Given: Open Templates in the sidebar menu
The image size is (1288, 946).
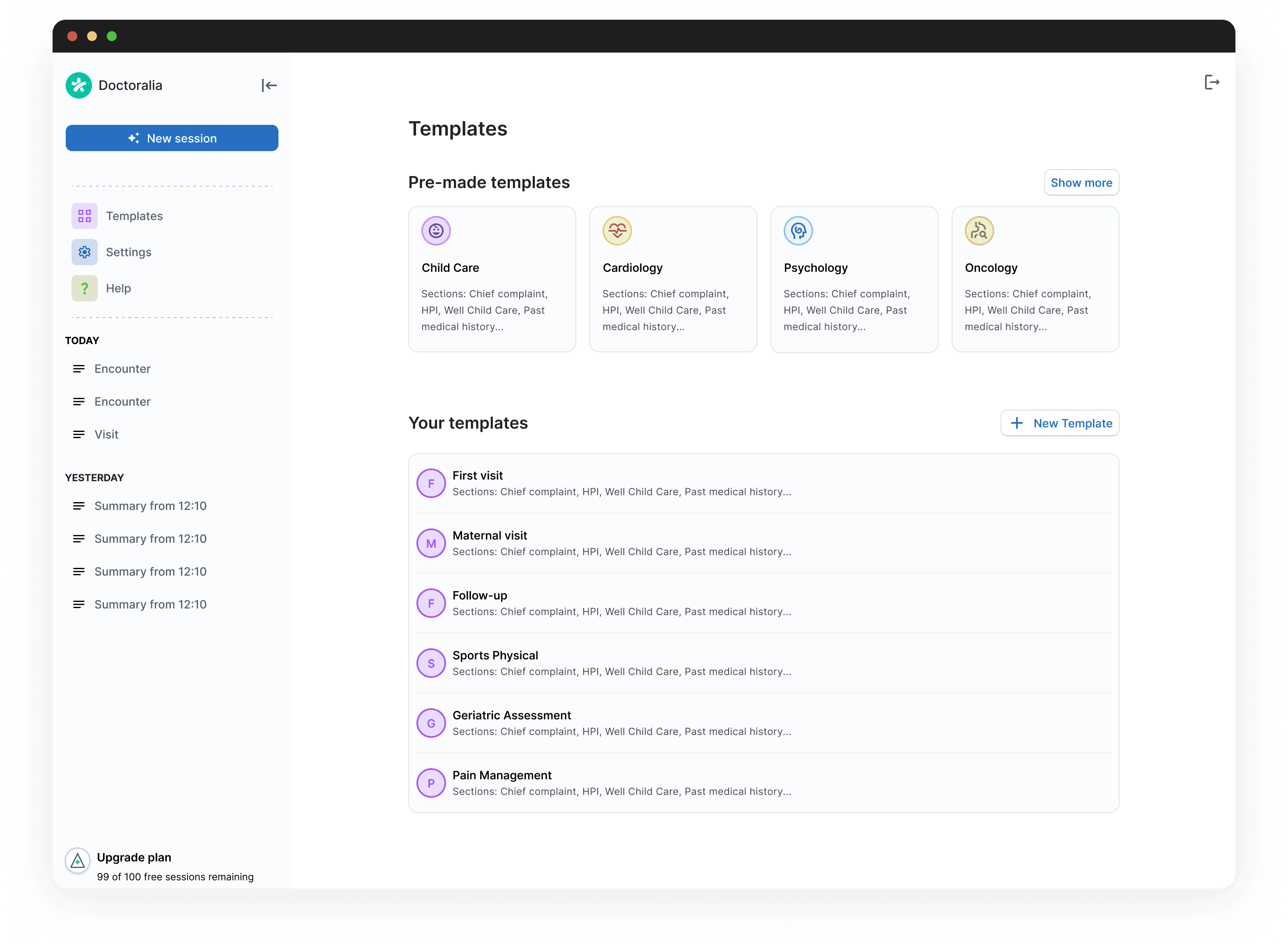Looking at the screenshot, I should [134, 216].
